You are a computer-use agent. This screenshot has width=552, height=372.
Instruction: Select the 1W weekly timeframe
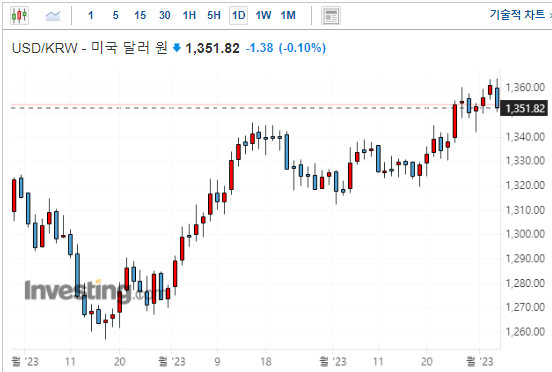(263, 15)
